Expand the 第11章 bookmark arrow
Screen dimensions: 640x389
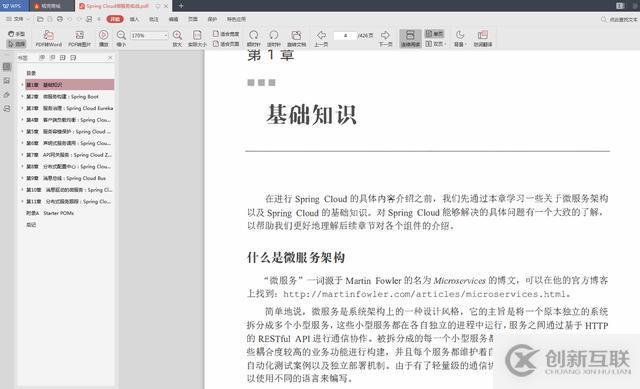coord(22,201)
